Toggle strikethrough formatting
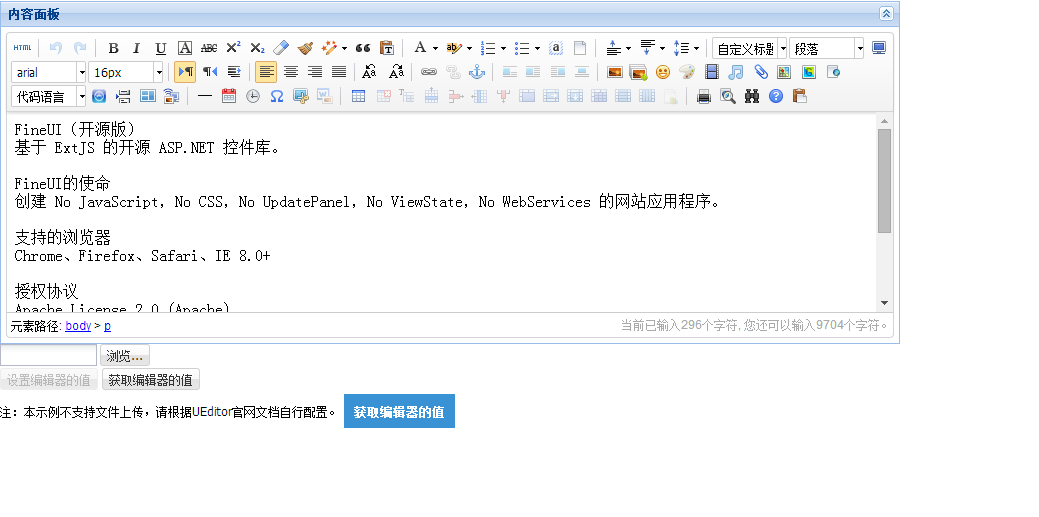The image size is (1039, 517). pyautogui.click(x=209, y=48)
